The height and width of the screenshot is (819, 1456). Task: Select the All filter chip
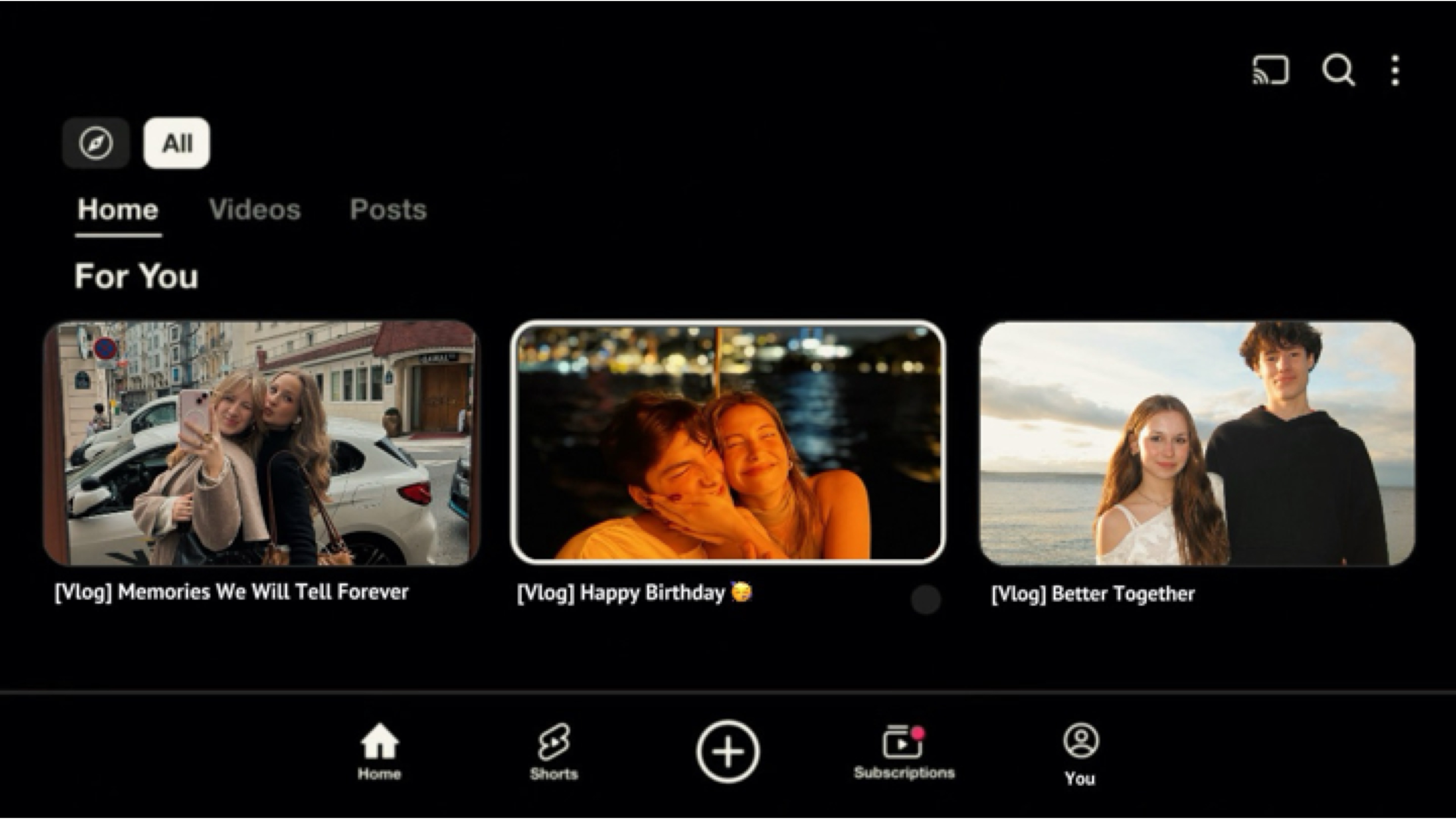click(x=177, y=143)
